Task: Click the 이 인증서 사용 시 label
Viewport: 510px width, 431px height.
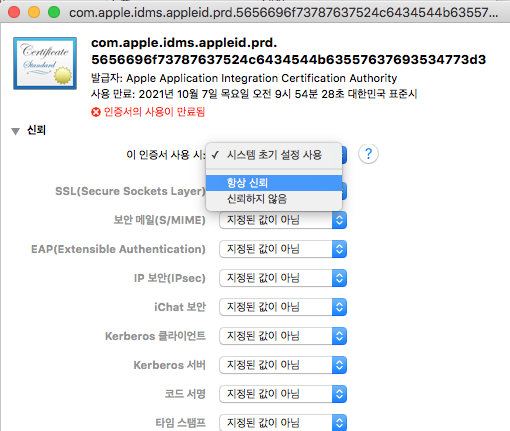Action: pos(166,155)
